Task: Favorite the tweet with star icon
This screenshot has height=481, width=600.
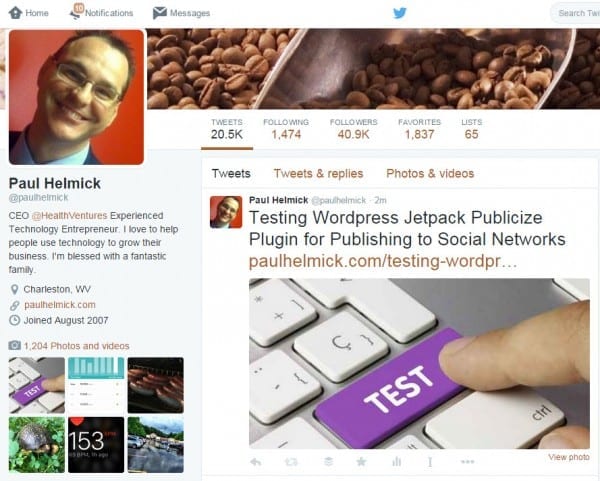Action: coord(361,462)
